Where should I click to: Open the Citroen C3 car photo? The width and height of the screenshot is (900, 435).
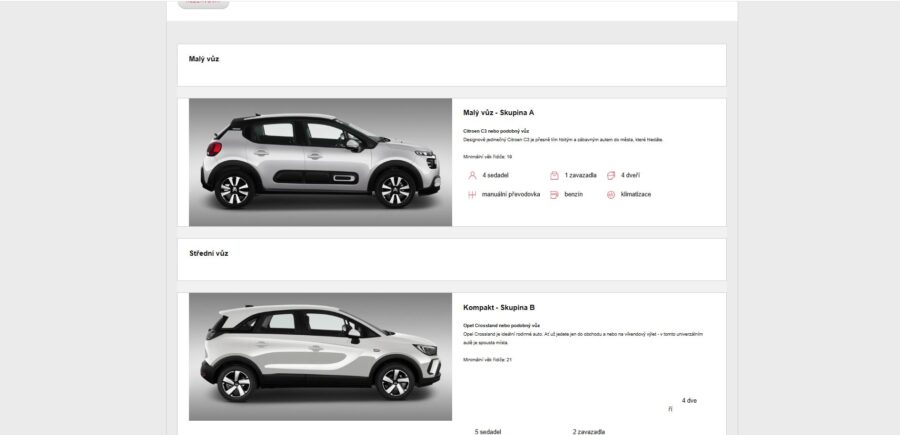pos(320,162)
